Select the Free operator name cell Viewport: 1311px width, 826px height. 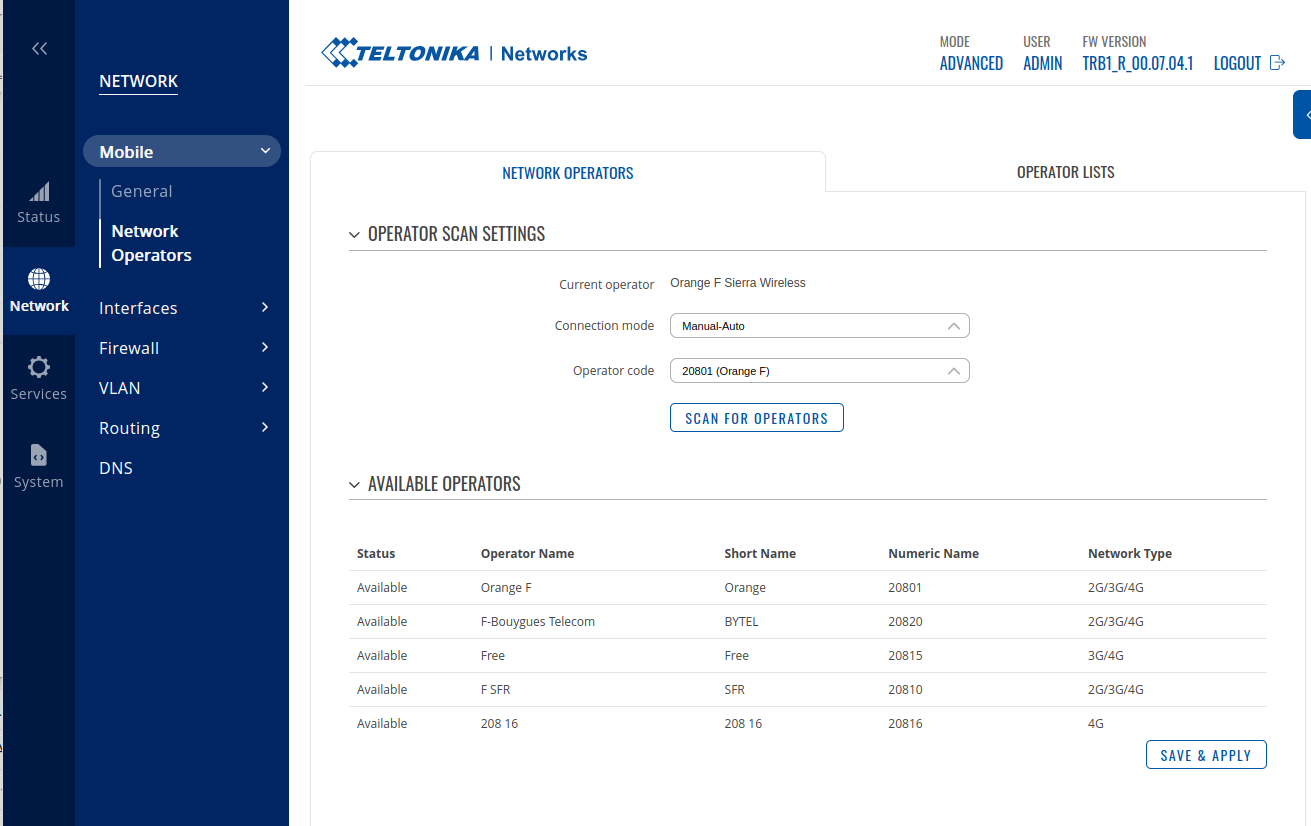pyautogui.click(x=493, y=655)
